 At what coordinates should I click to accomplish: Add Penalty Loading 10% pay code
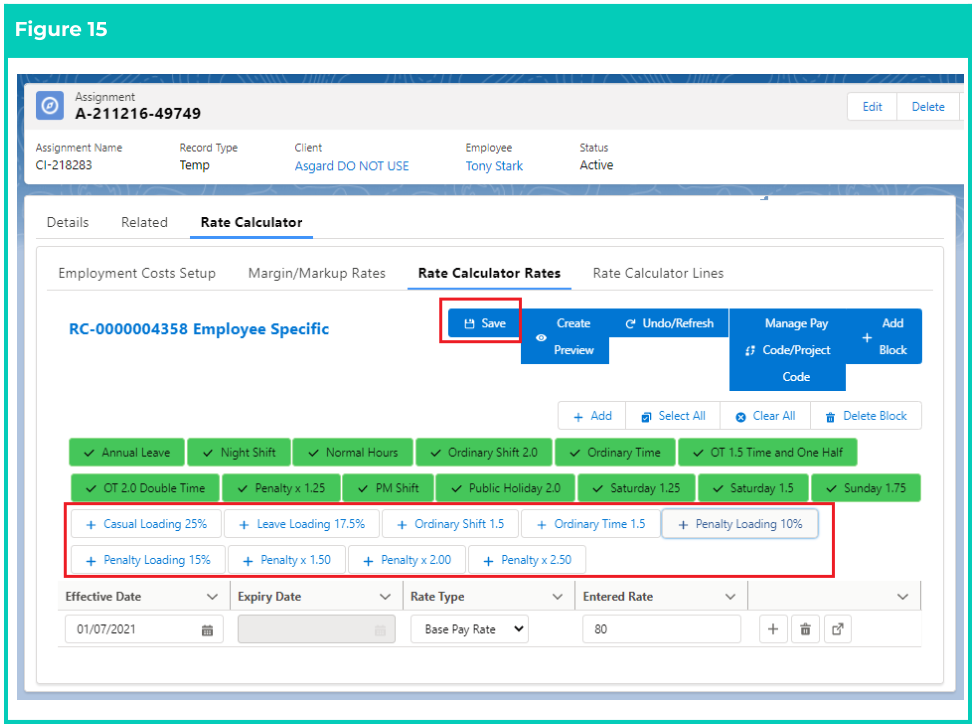click(739, 524)
